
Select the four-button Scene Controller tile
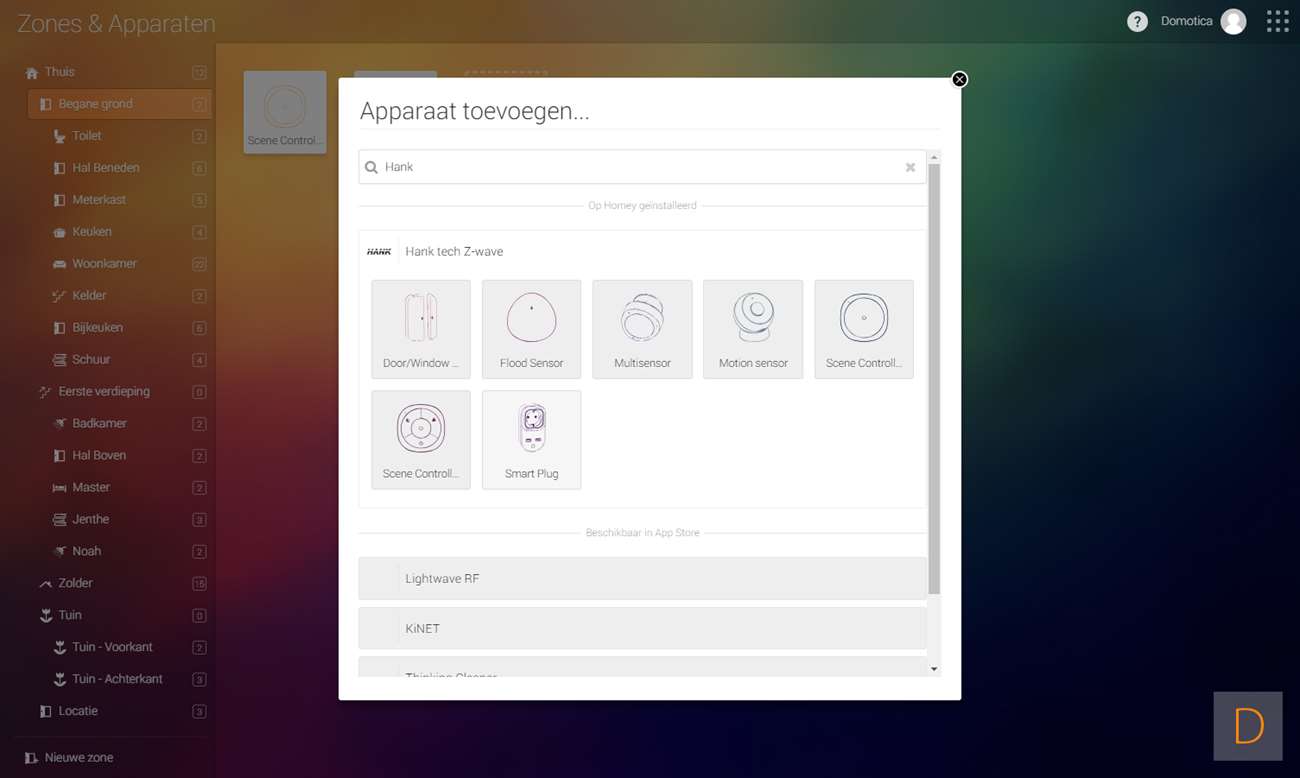tap(421, 439)
